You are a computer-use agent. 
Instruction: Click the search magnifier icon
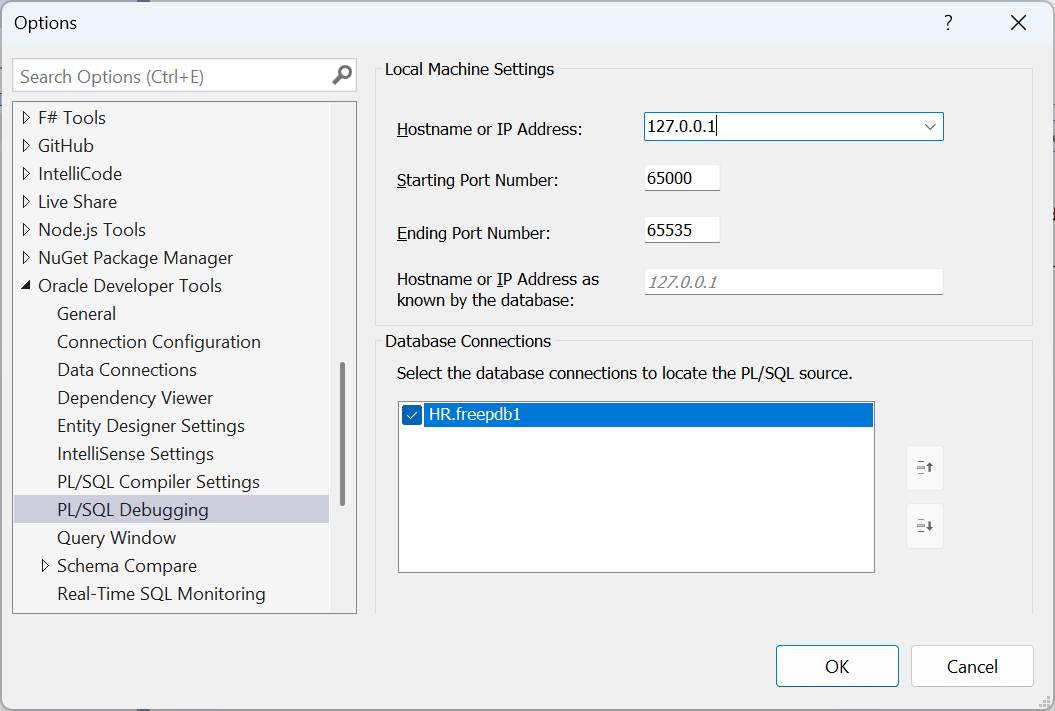click(341, 75)
